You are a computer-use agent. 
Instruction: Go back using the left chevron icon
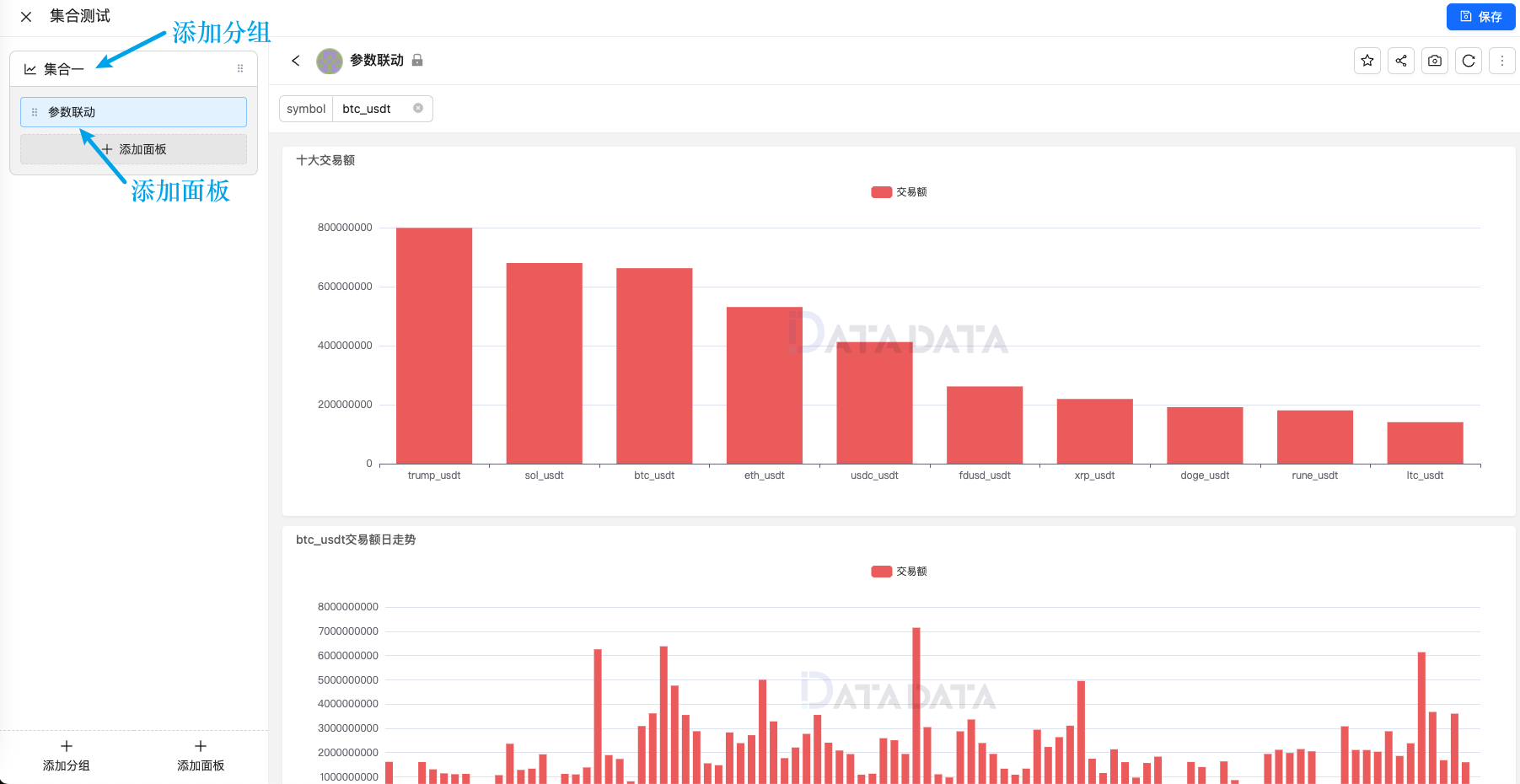pyautogui.click(x=296, y=61)
